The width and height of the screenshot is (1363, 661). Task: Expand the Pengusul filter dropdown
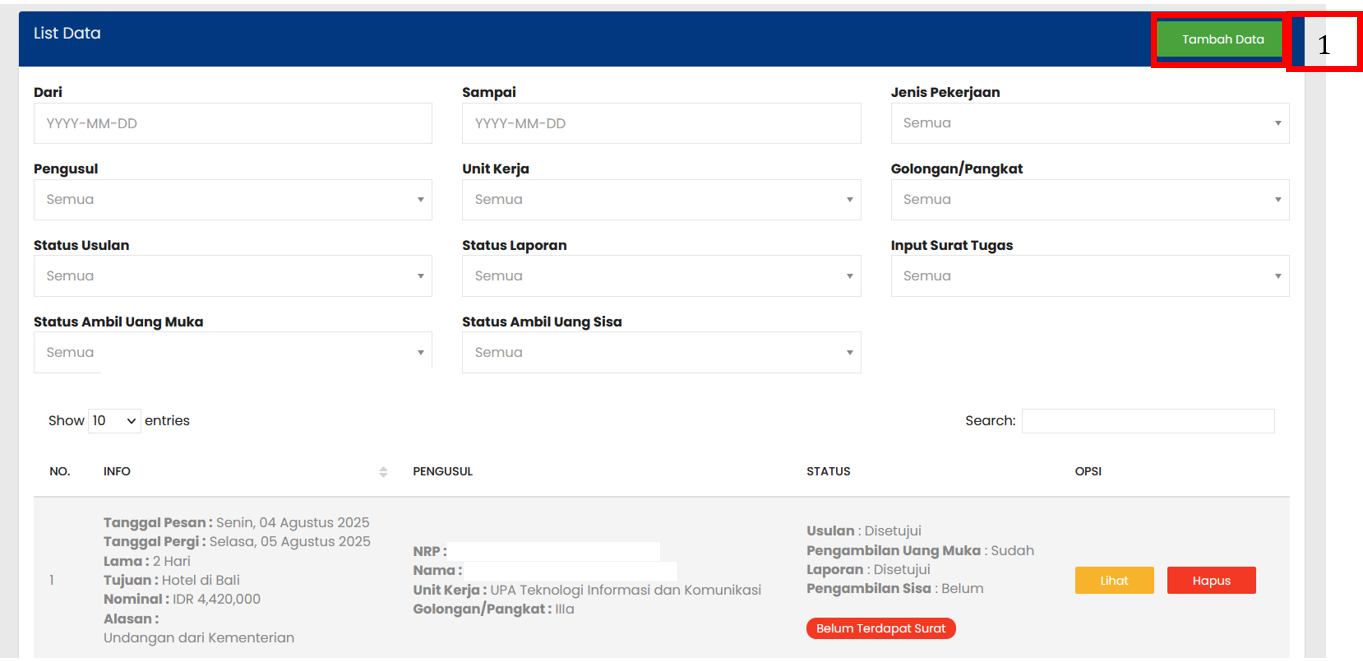click(x=233, y=200)
